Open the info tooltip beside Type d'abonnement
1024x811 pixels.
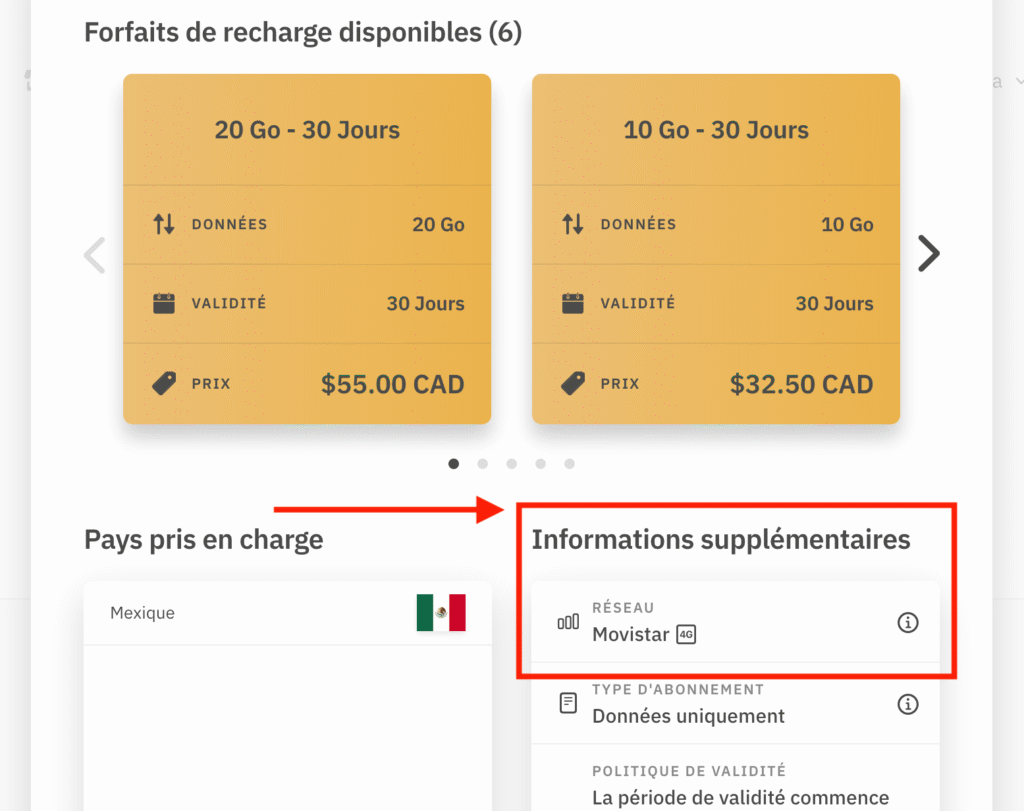pyautogui.click(x=908, y=704)
